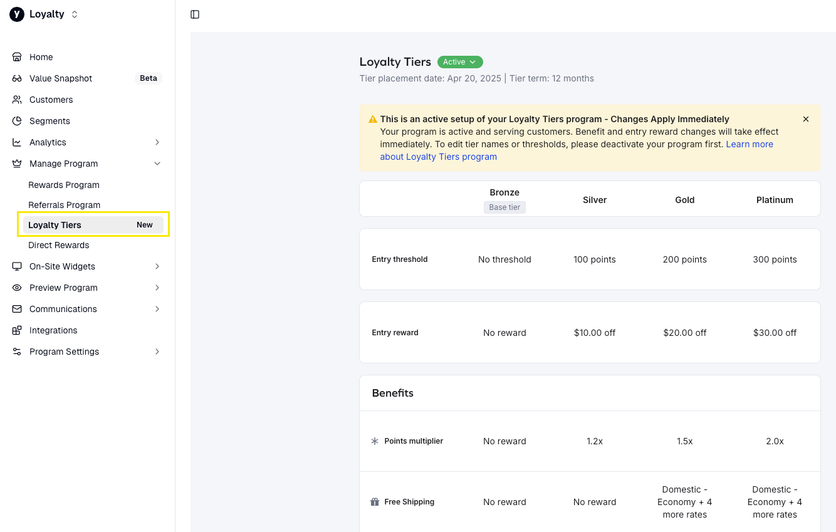Click the "100 points" Silver threshold
836x532 pixels.
tap(594, 260)
